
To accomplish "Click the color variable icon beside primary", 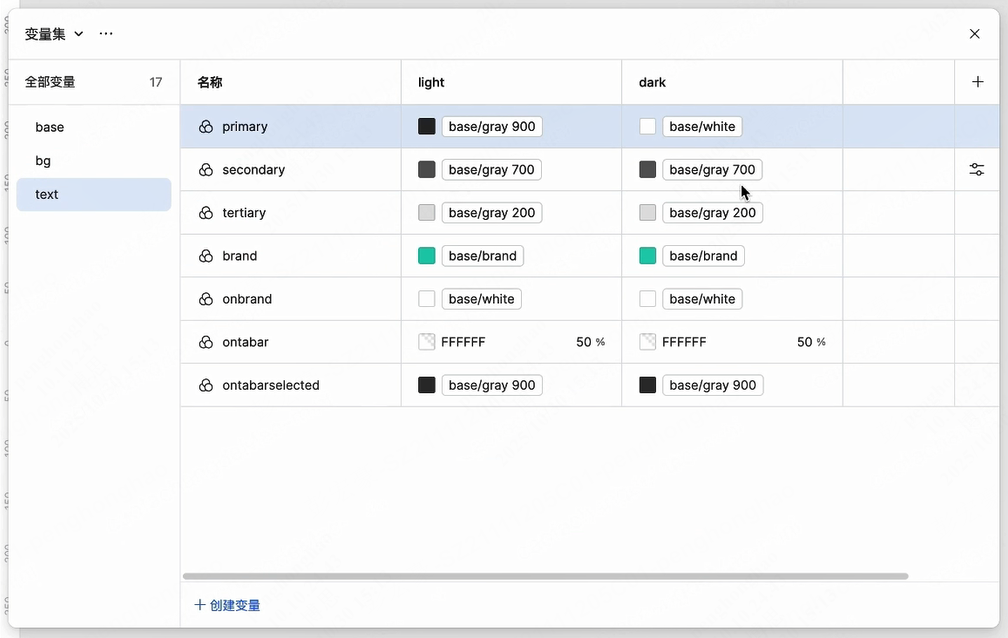I will [206, 127].
